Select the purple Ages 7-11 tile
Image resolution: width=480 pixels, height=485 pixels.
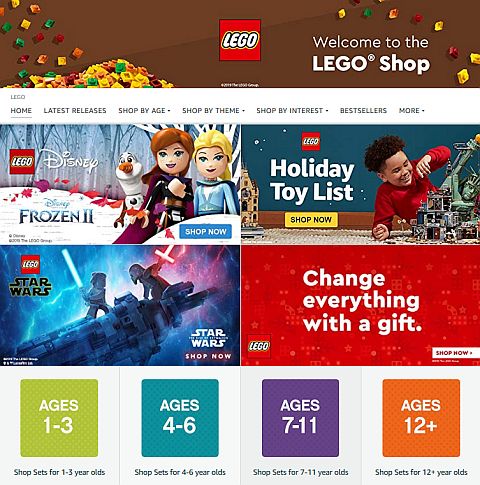point(300,418)
